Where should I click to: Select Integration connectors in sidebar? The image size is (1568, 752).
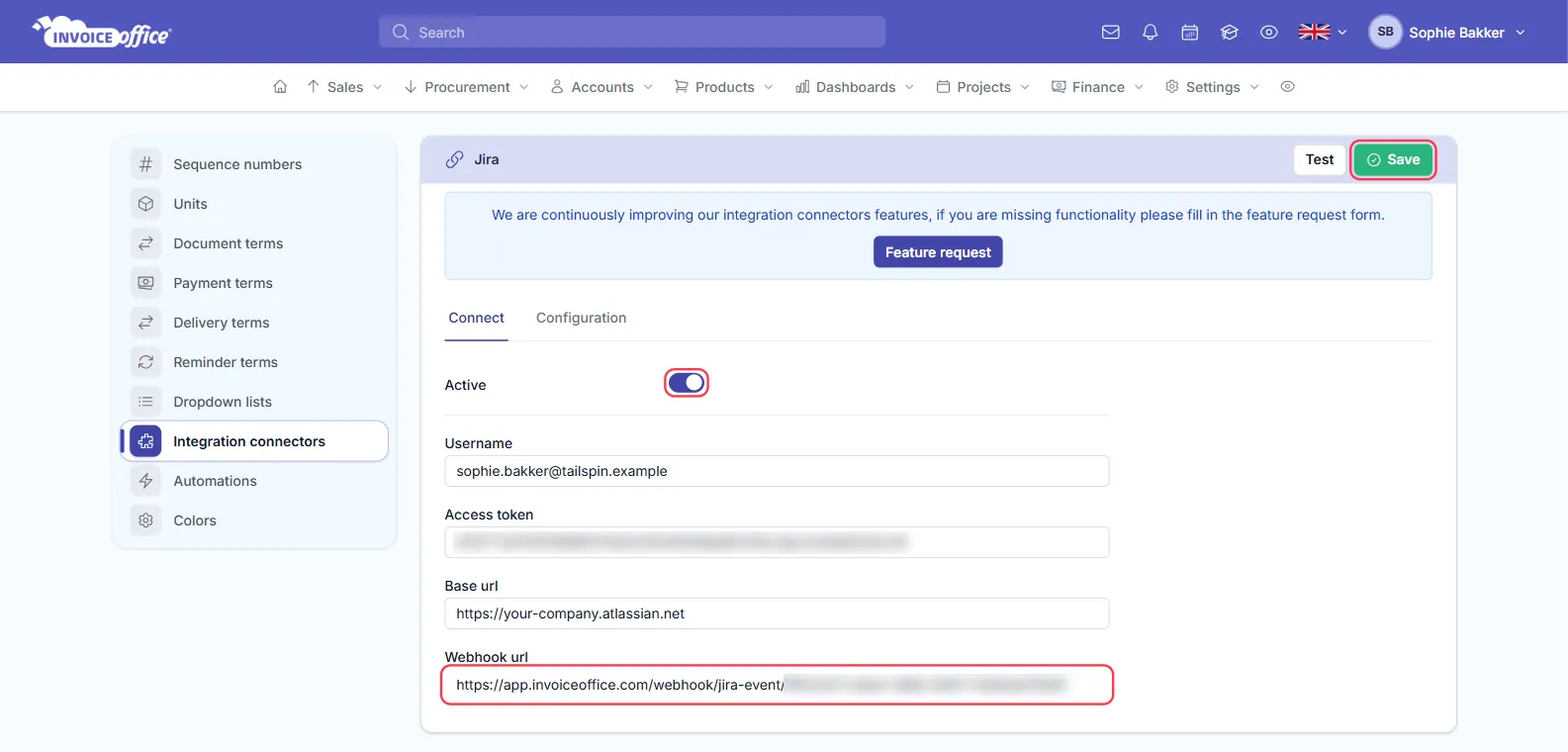[x=254, y=441]
